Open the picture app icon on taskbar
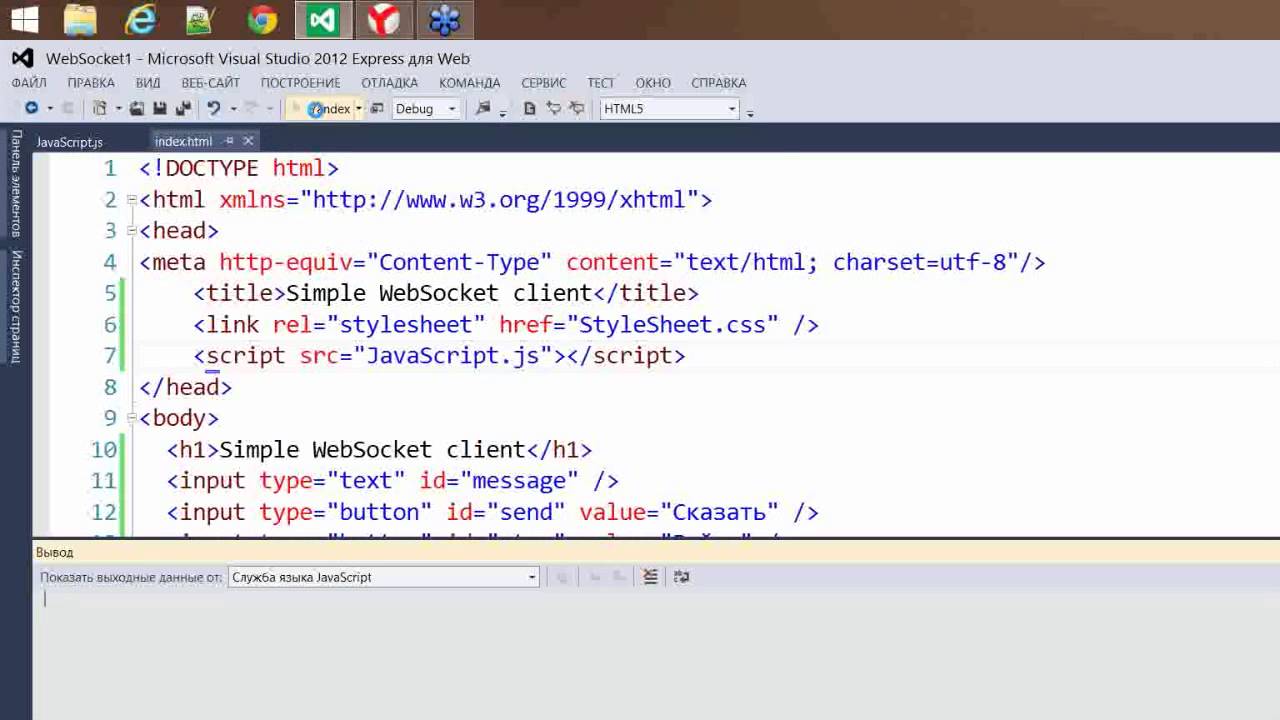The width and height of the screenshot is (1280, 720). pyautogui.click(x=201, y=19)
